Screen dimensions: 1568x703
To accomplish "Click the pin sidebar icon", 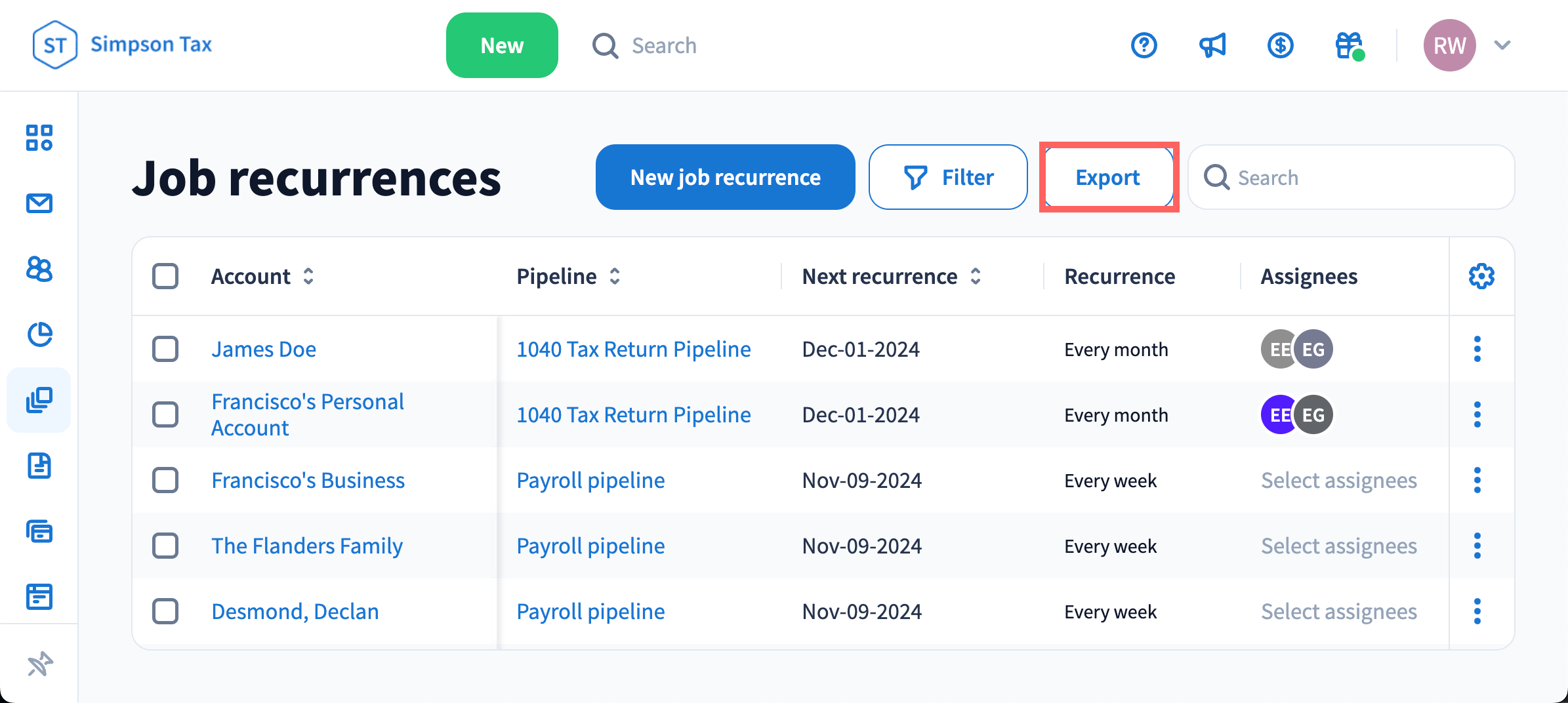I will (x=39, y=664).
